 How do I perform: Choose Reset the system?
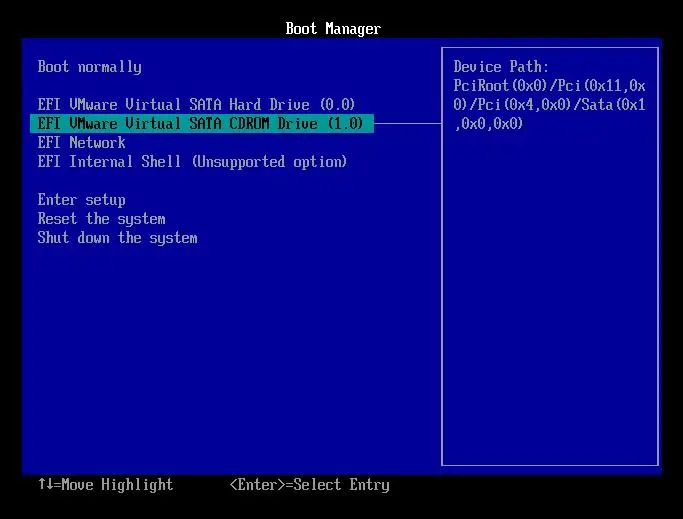pos(101,219)
